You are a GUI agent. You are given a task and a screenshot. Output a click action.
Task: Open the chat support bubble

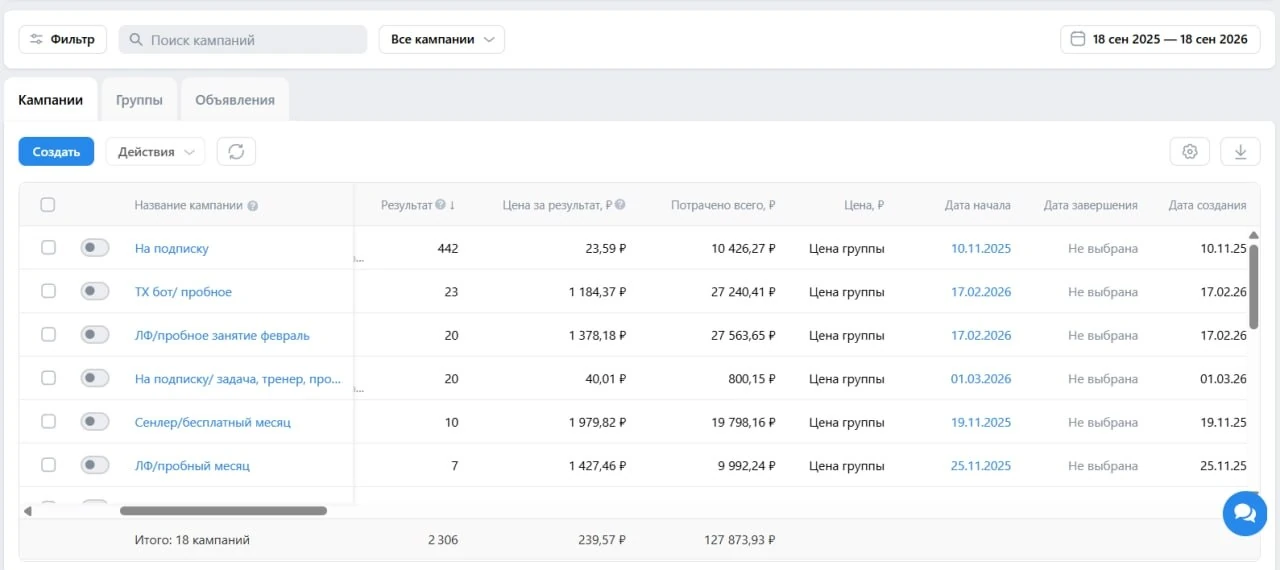click(1244, 513)
